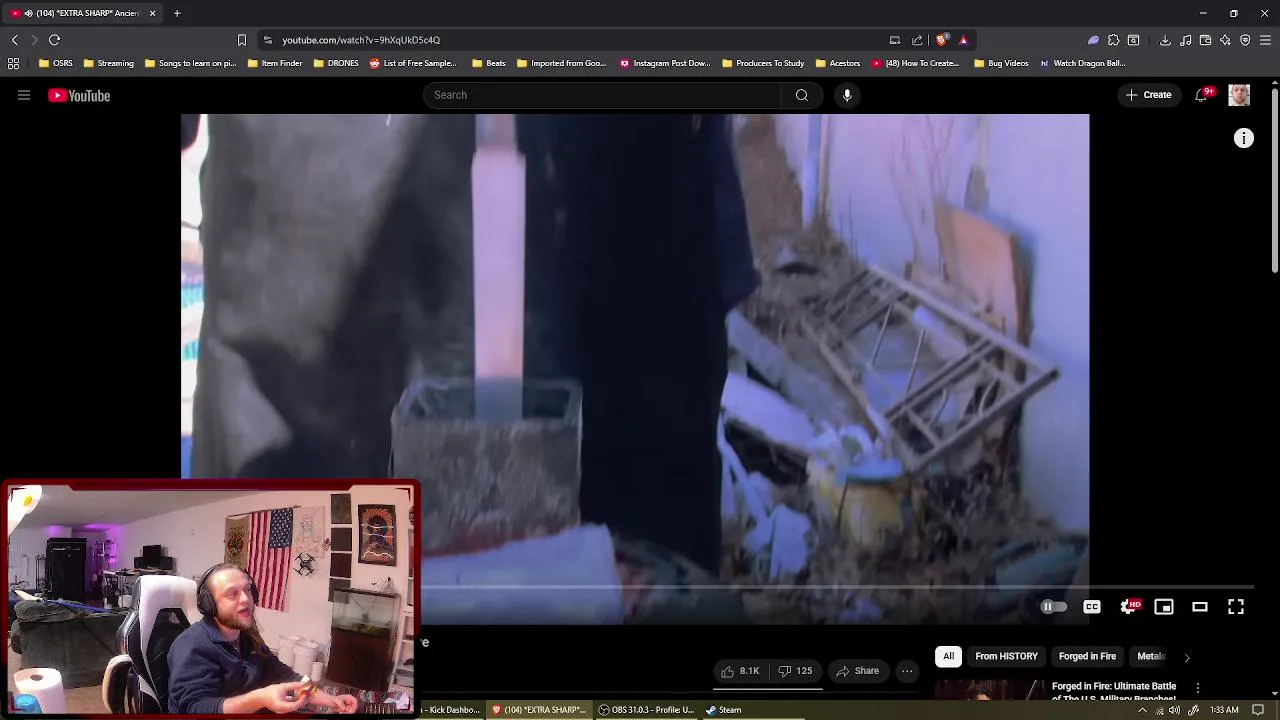
Task: Select the Forged in Fire filter chip
Action: pyautogui.click(x=1087, y=657)
